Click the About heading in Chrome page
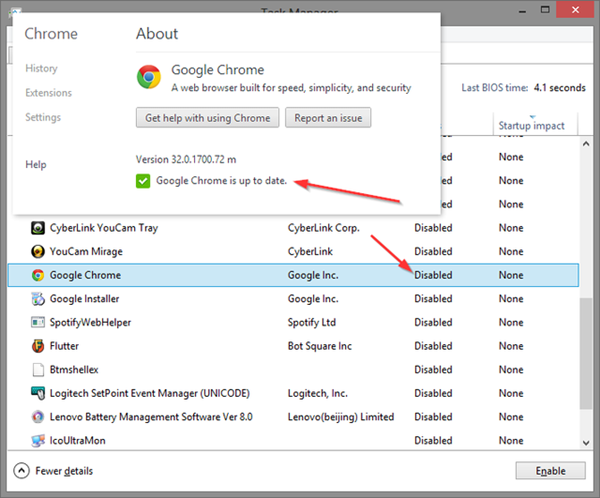This screenshot has width=600, height=498. point(157,34)
